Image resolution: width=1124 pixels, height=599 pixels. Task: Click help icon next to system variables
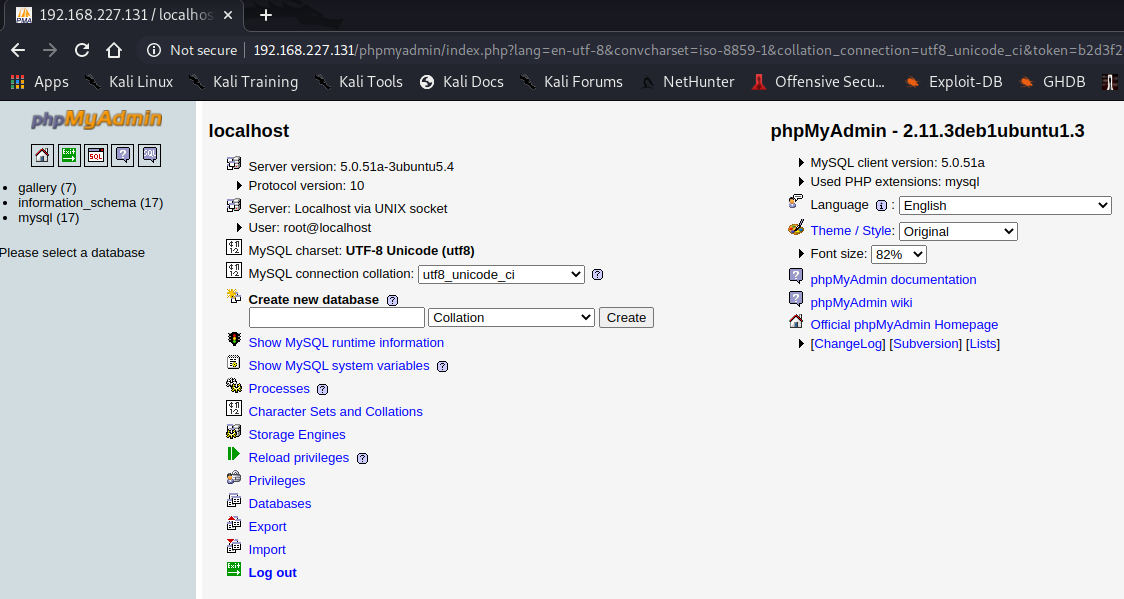tap(442, 366)
